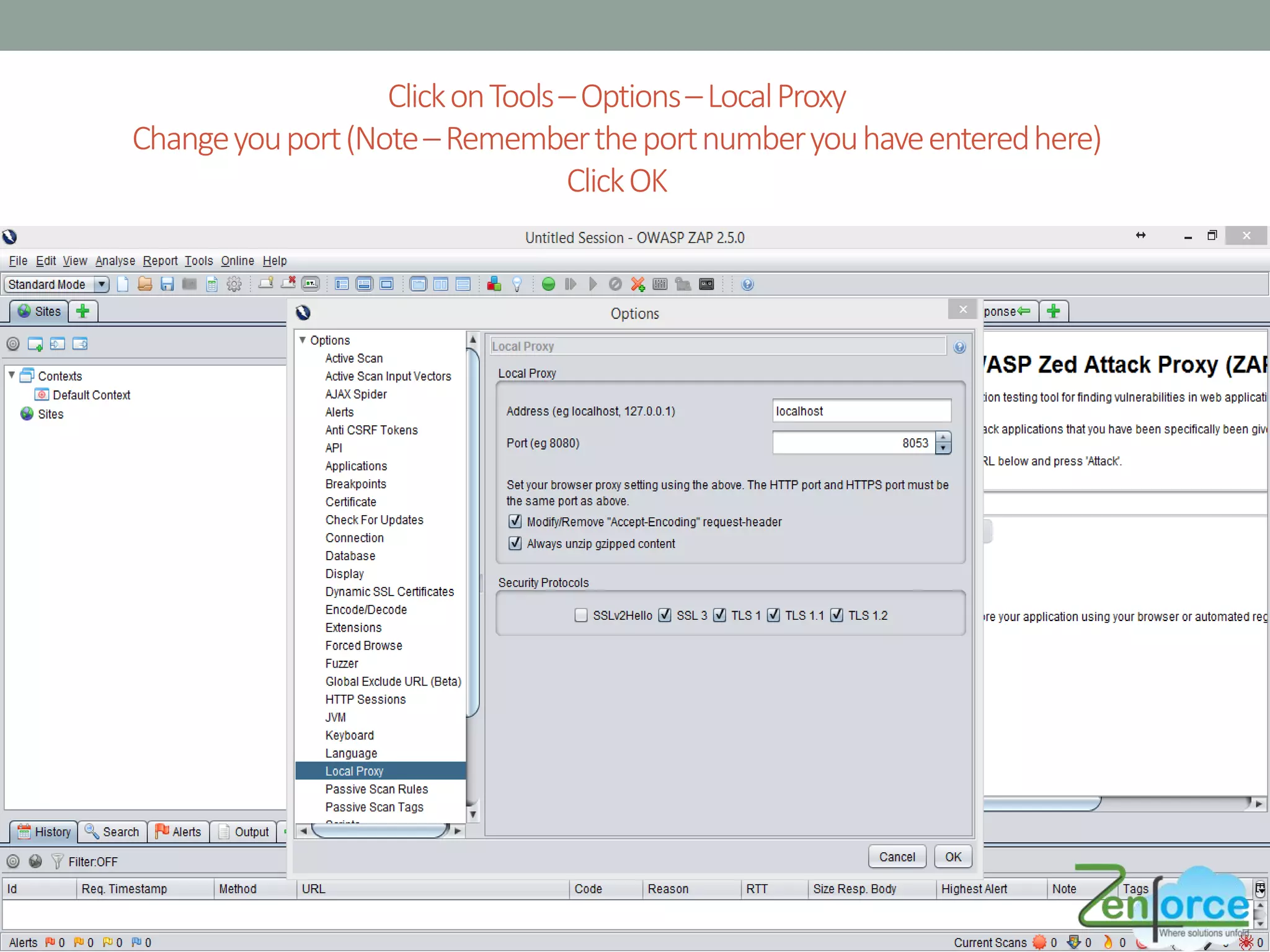Enable the SSLv2Hello protocol checkbox
The height and width of the screenshot is (952, 1270).
click(x=581, y=615)
